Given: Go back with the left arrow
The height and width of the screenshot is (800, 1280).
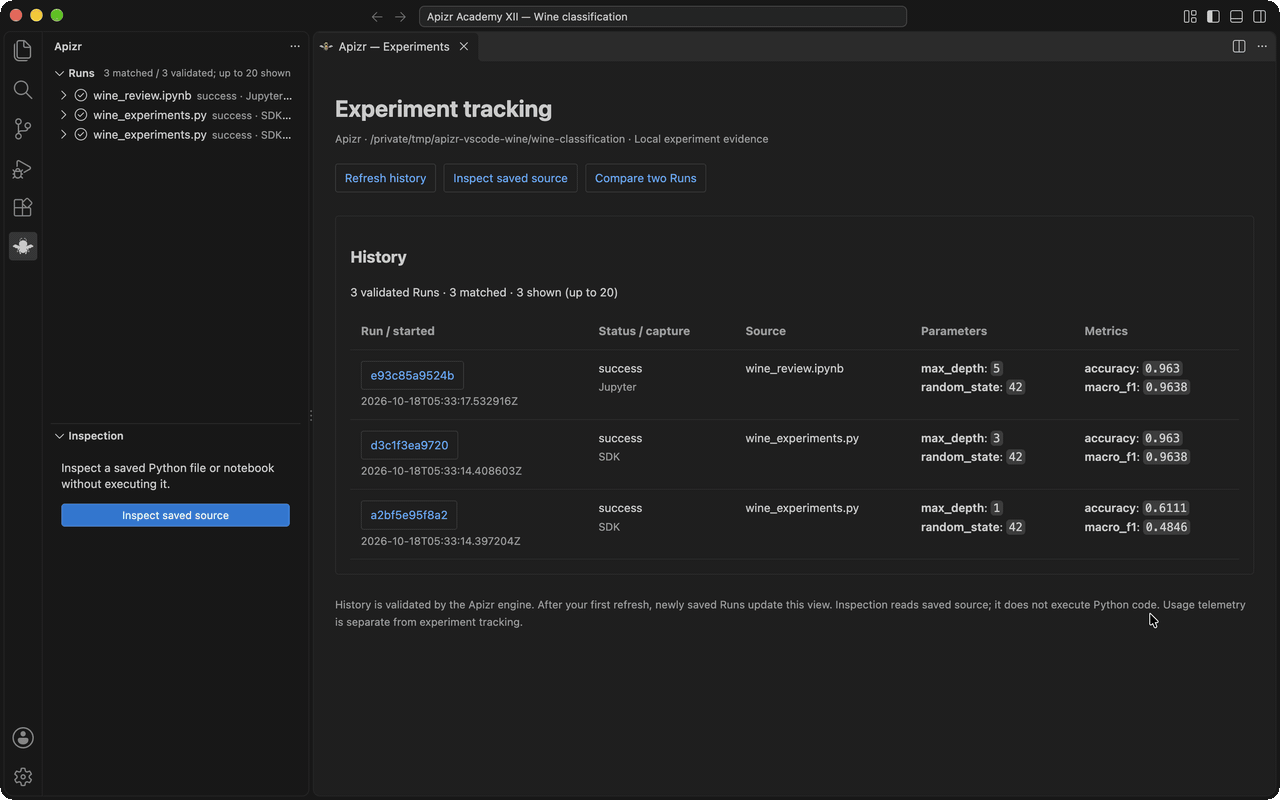Looking at the screenshot, I should [377, 17].
